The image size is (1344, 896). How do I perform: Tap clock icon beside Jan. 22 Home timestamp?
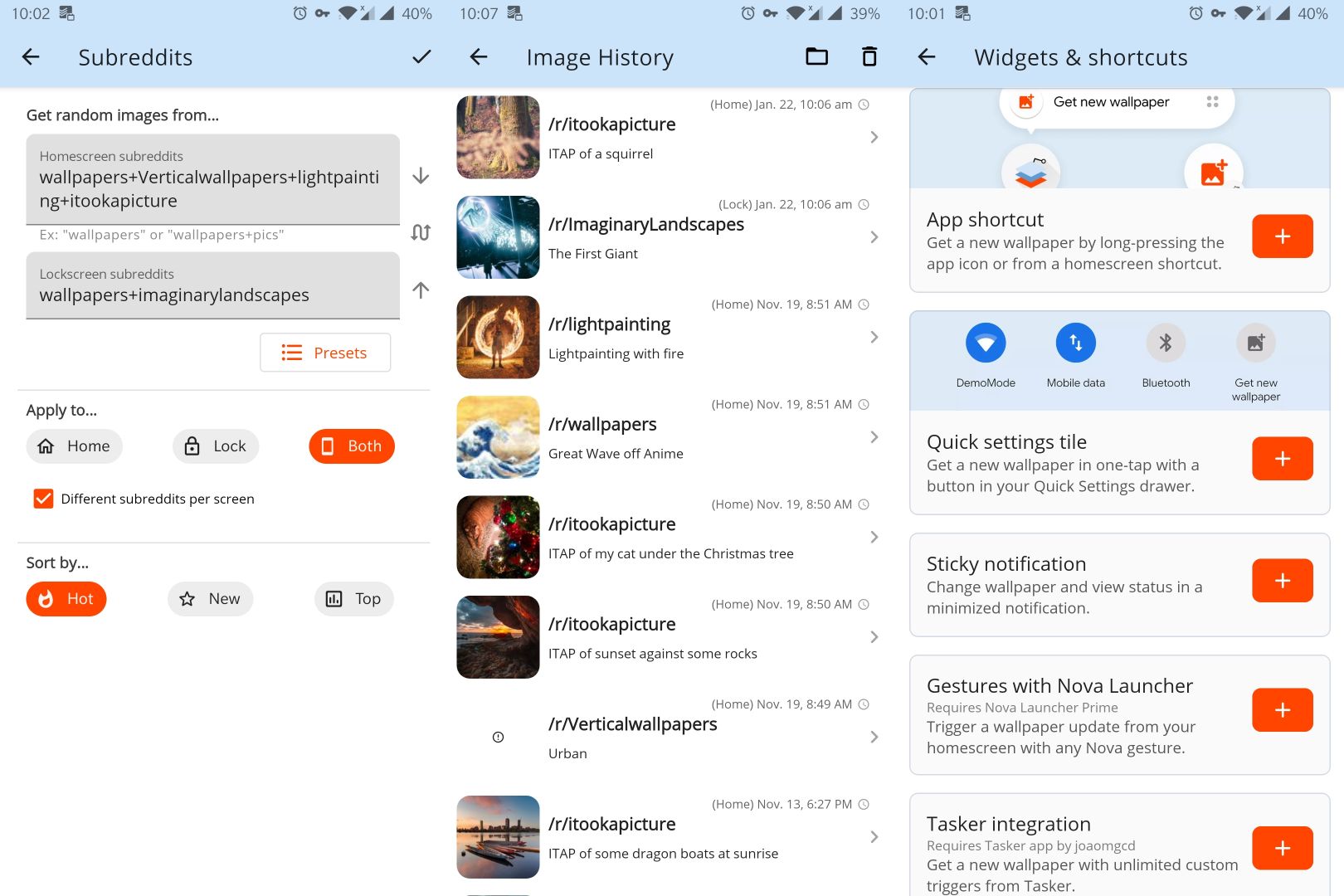pyautogui.click(x=864, y=105)
